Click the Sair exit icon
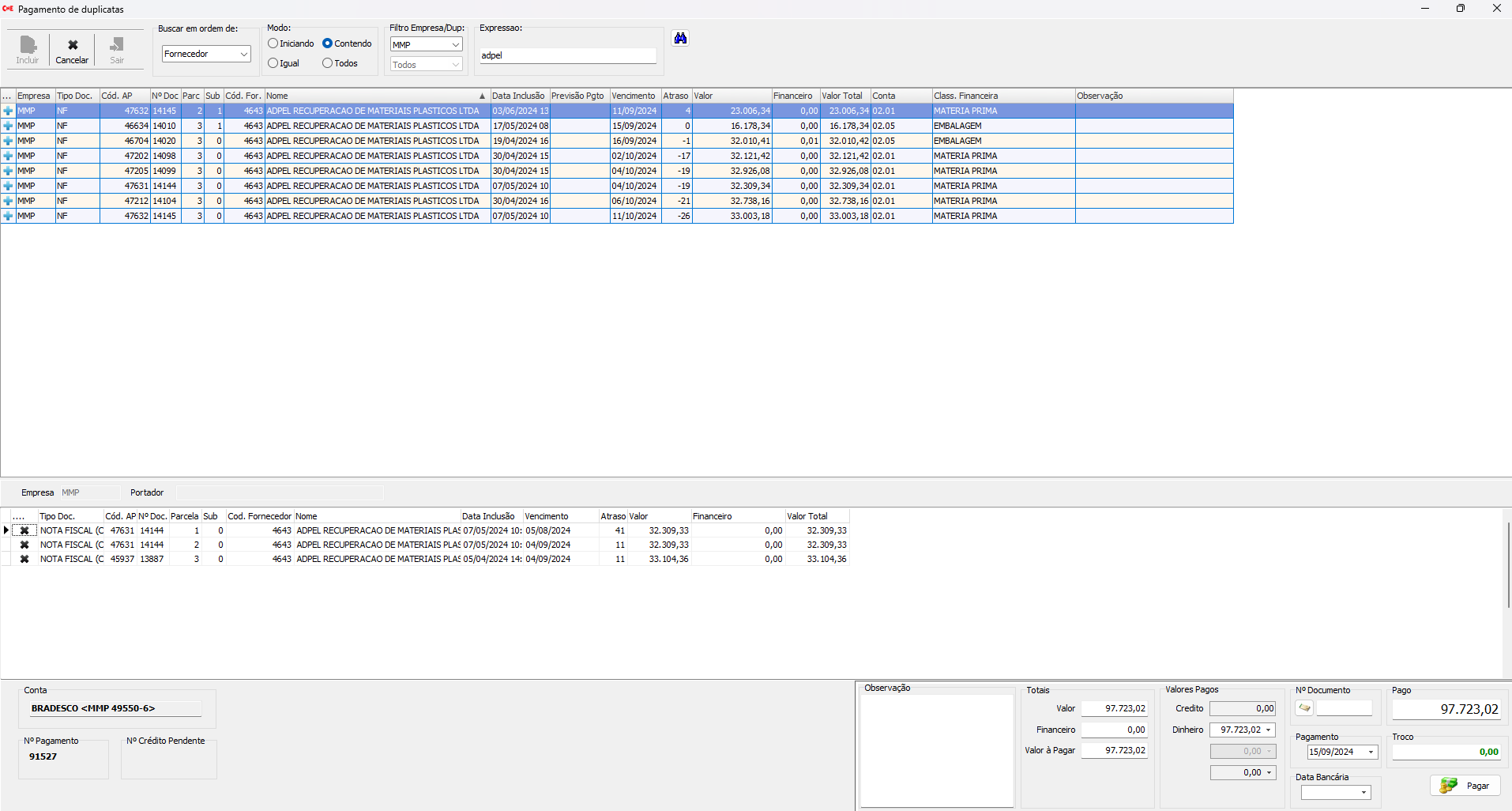 [x=117, y=45]
